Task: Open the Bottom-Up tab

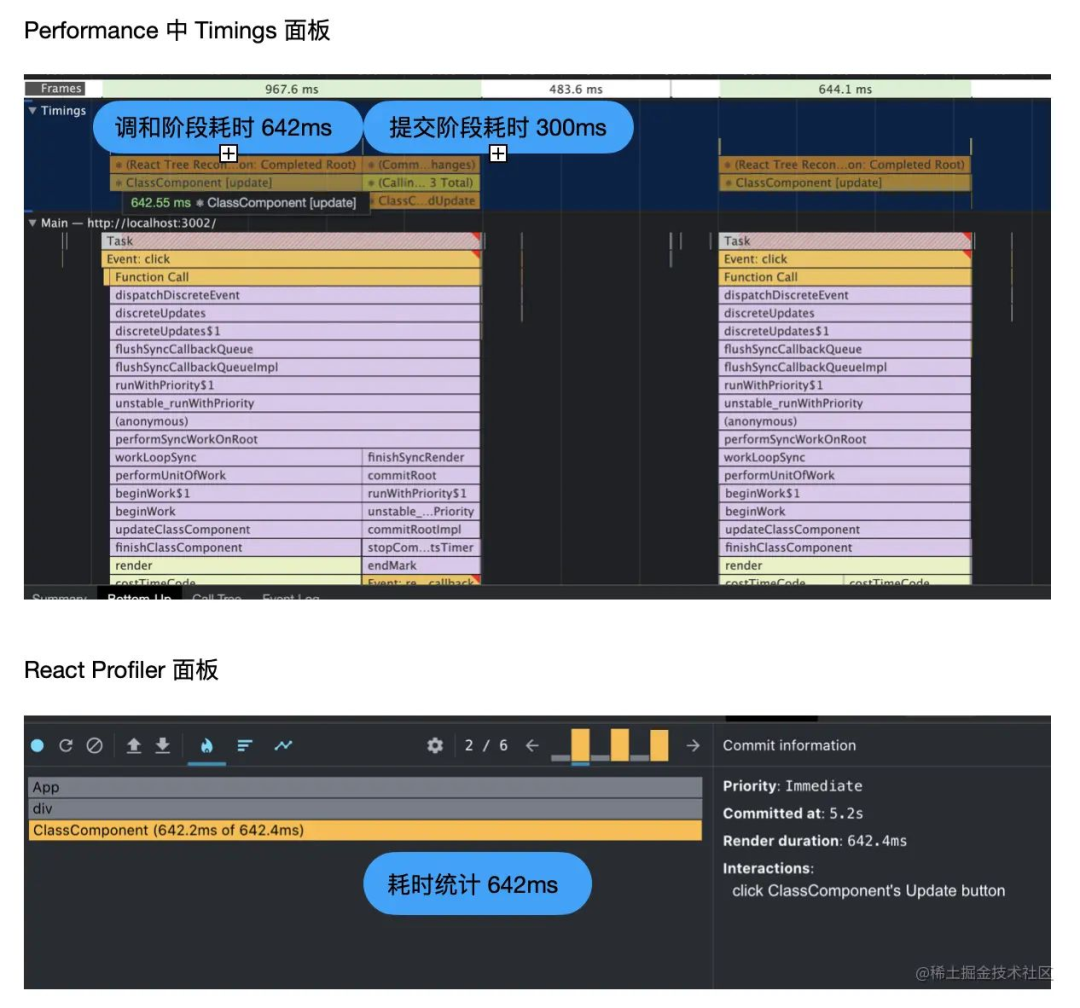Action: 139,596
